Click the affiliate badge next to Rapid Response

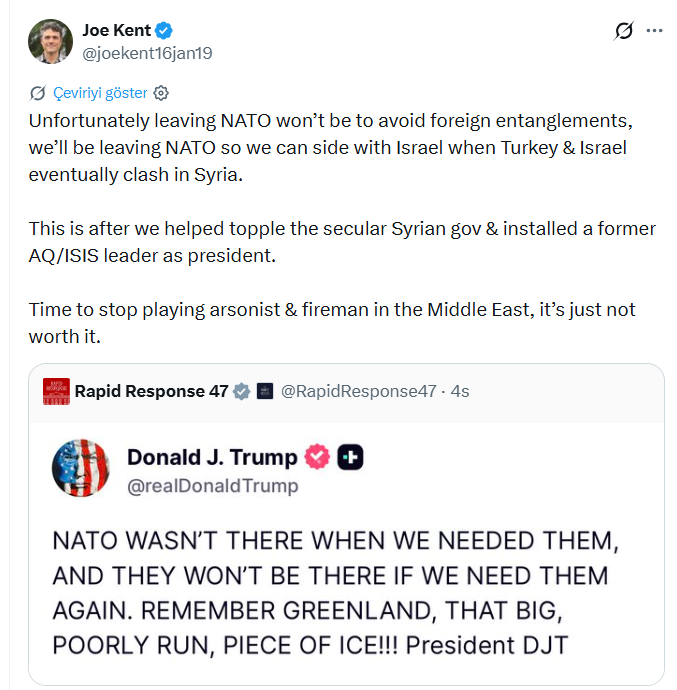click(265, 391)
